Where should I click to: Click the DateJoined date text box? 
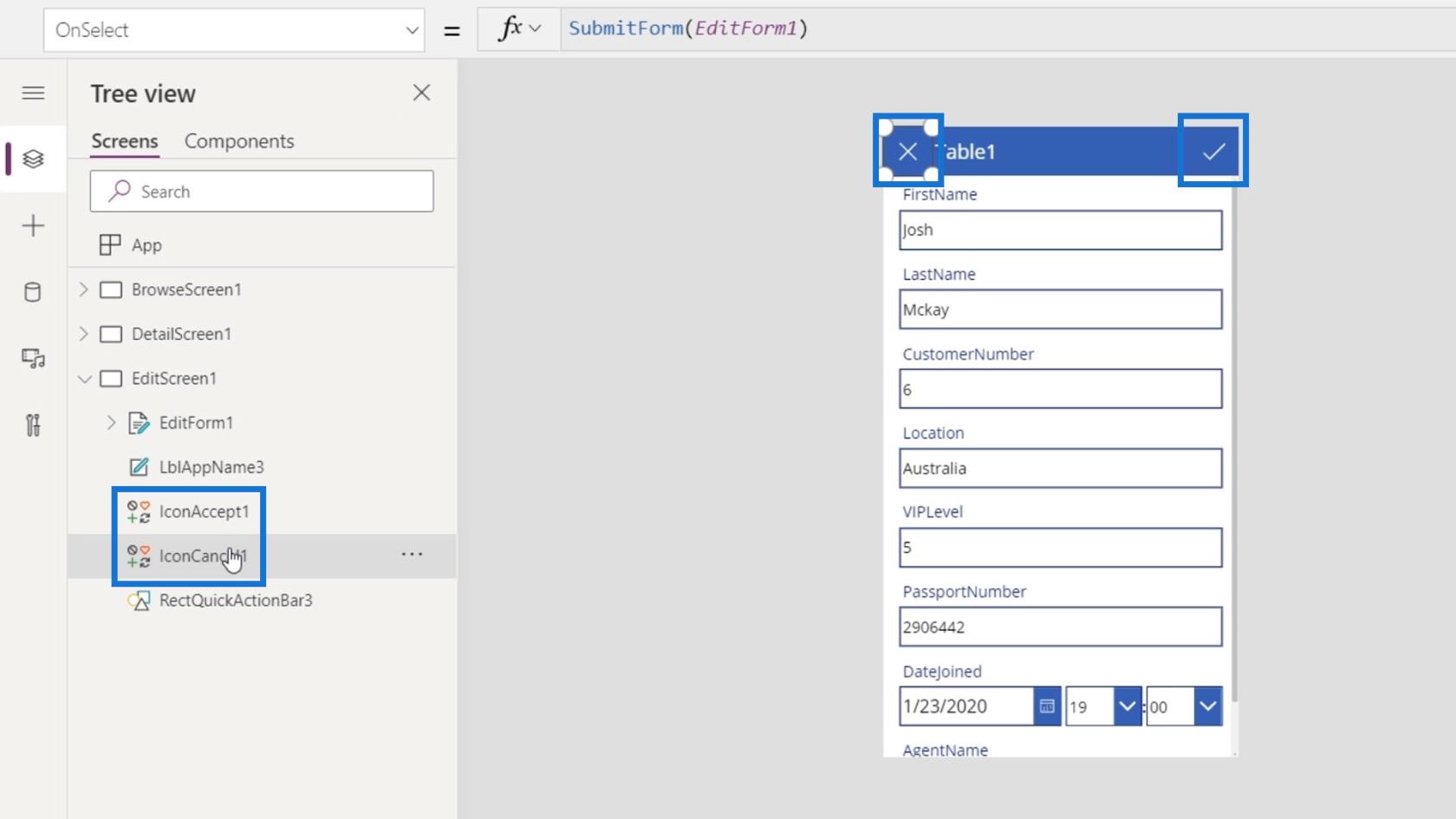point(966,706)
